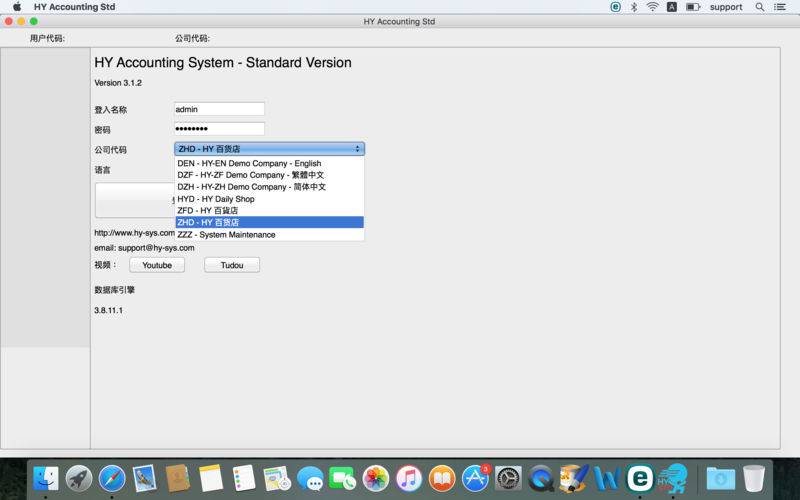
Task: Select DEN - HY-EN Demo Company English
Action: pyautogui.click(x=269, y=163)
